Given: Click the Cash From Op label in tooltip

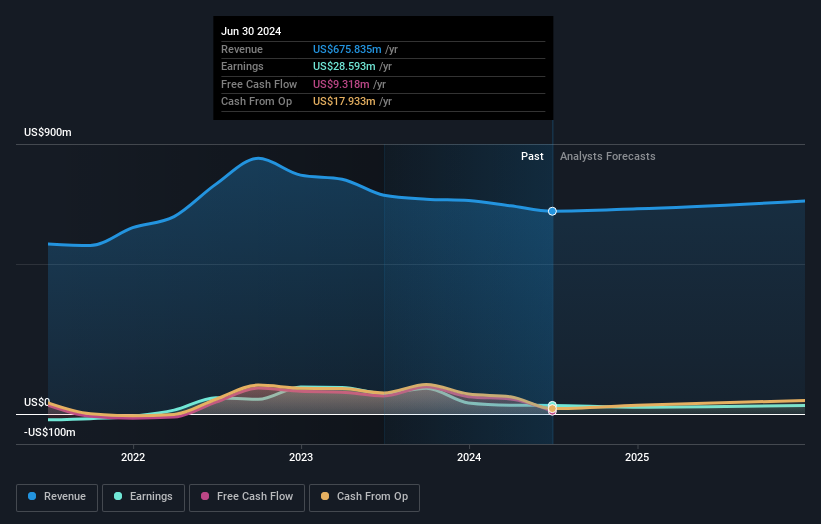Looking at the screenshot, I should (257, 102).
